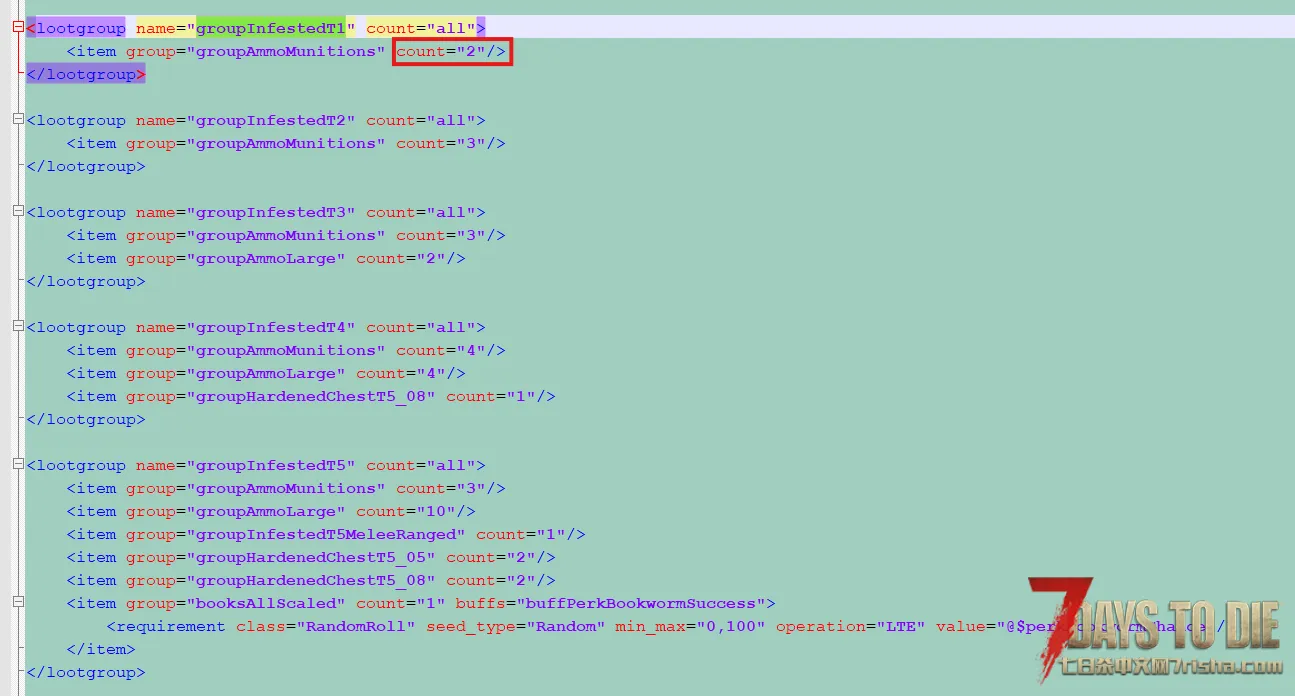Screen dimensions: 1295x696
Task: Place cursor on groupInfestedT5MeleeRanged text
Action: click(x=325, y=534)
